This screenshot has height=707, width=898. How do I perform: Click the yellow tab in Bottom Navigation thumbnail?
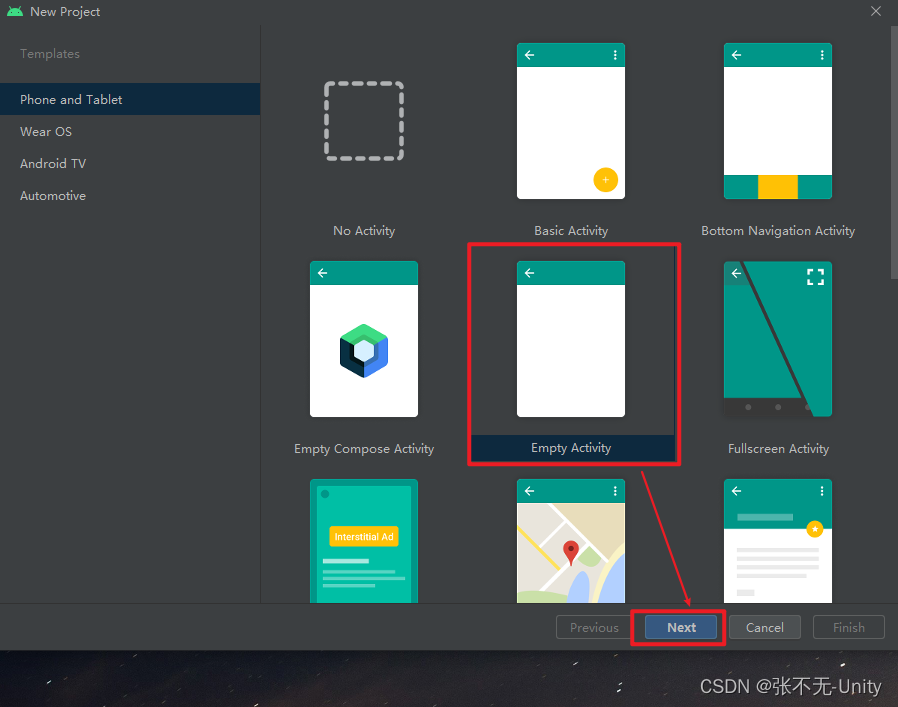pos(778,187)
